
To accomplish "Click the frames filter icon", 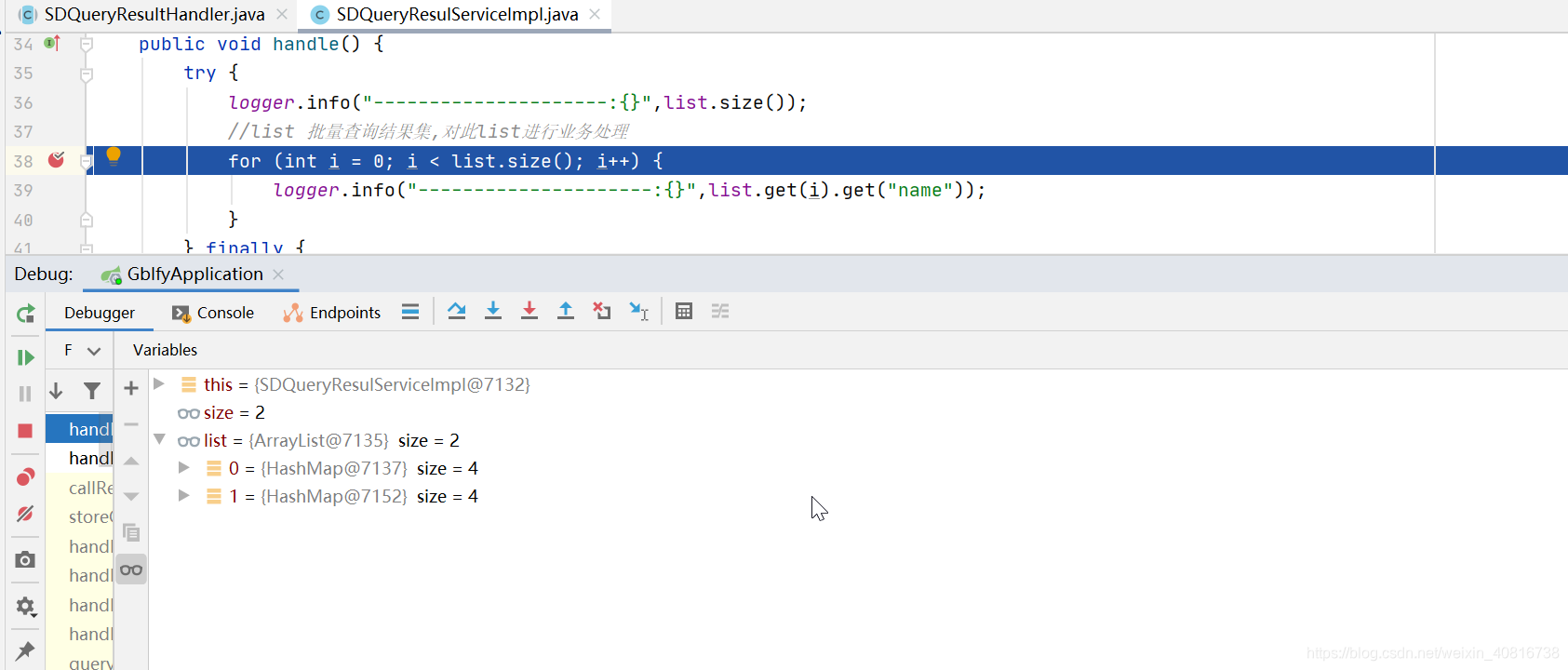I will [x=92, y=391].
